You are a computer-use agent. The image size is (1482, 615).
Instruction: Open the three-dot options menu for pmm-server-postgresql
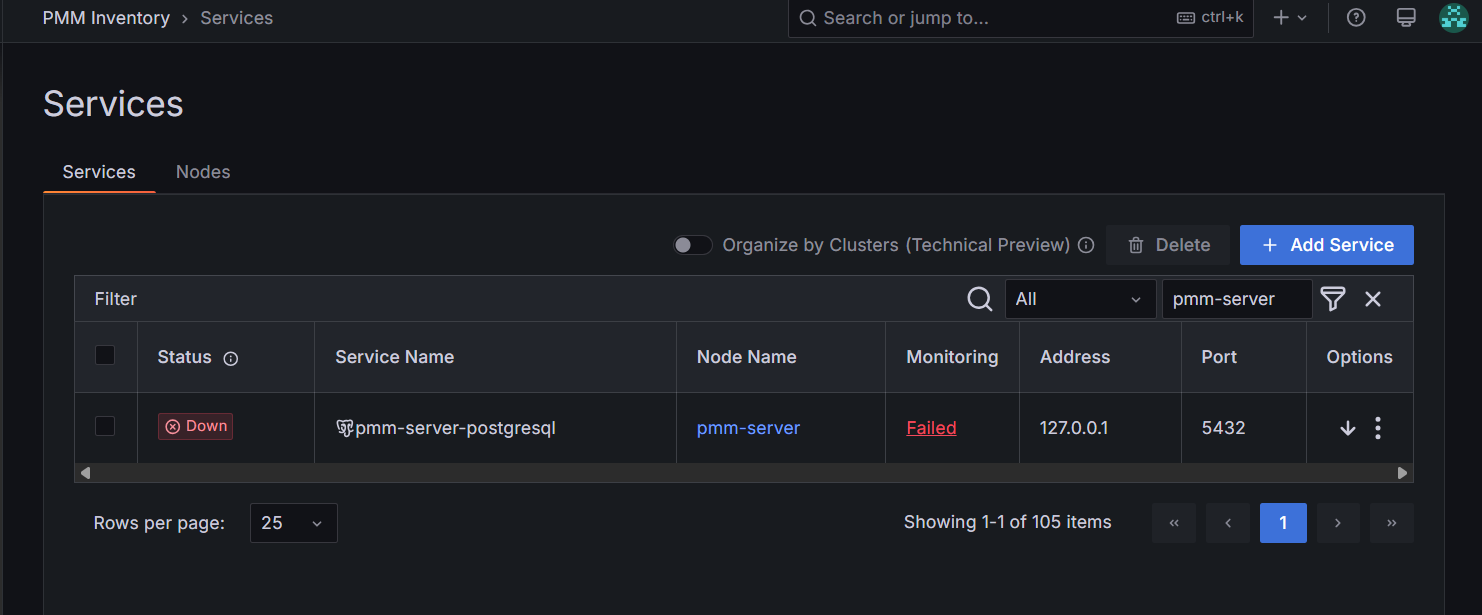(1378, 428)
